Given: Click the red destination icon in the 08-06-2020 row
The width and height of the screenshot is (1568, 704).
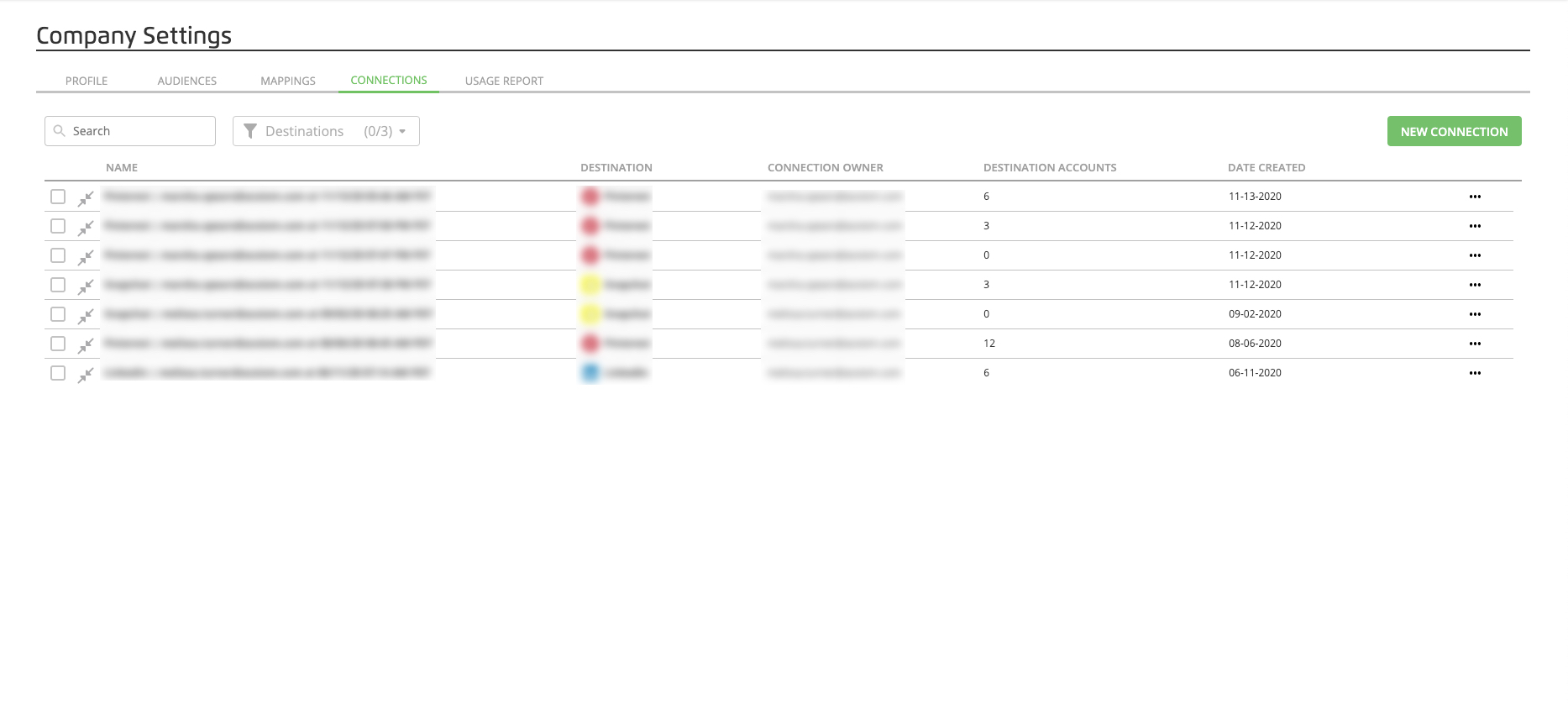Looking at the screenshot, I should (590, 343).
